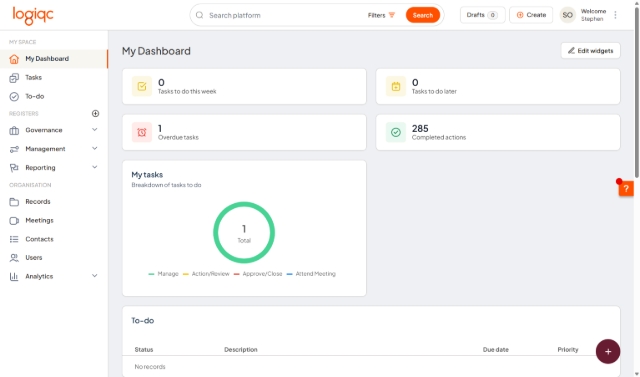
Task: Sort To-do table by Description header
Action: (241, 350)
